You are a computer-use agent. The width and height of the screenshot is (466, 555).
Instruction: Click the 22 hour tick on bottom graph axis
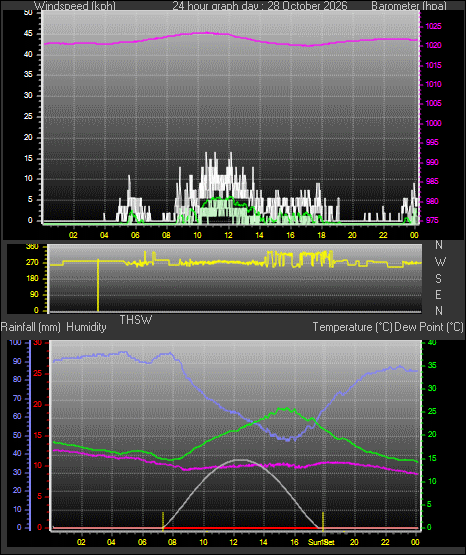click(386, 542)
